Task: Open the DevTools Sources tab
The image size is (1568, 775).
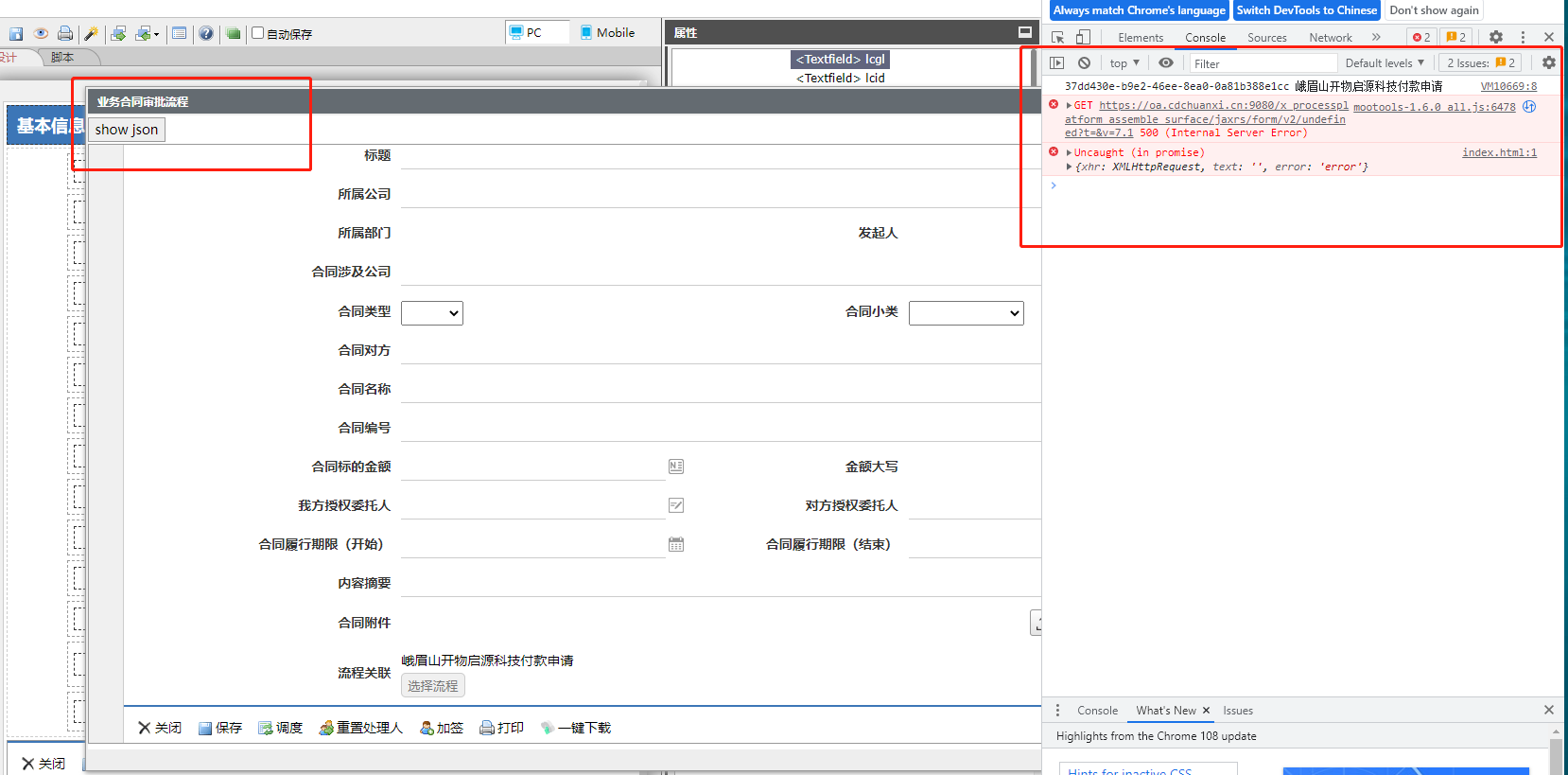Action: pyautogui.click(x=1267, y=38)
